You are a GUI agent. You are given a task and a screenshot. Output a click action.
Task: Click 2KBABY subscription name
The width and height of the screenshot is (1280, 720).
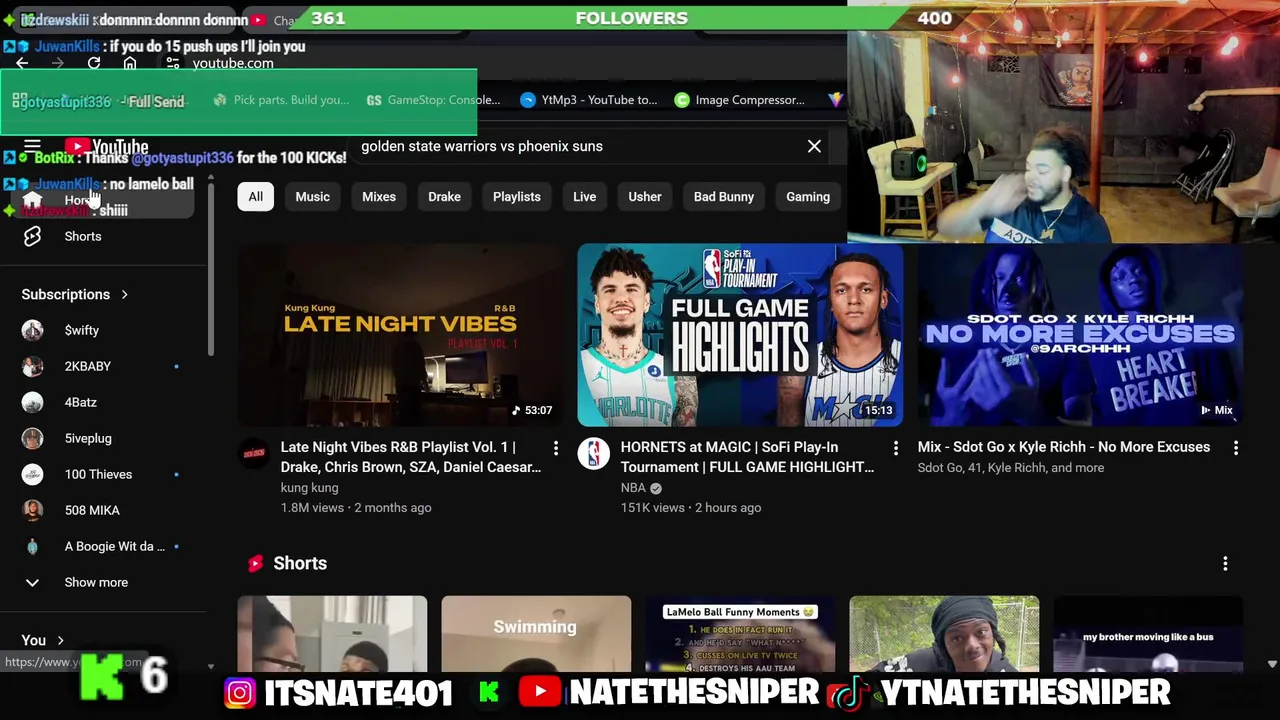(x=88, y=366)
